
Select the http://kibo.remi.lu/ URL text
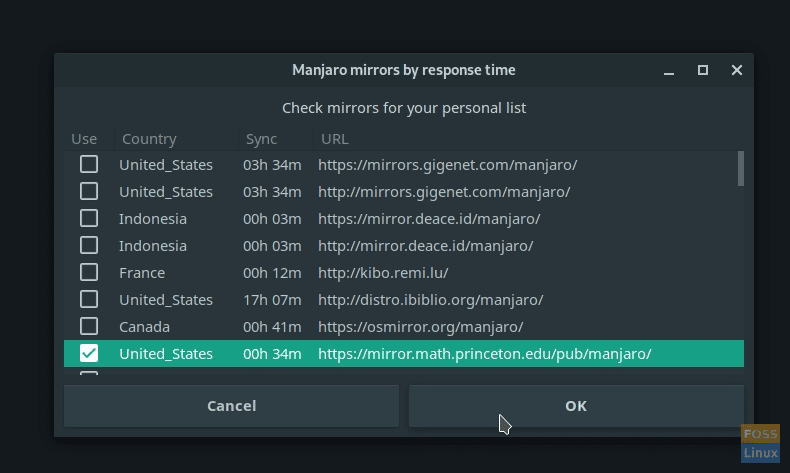coord(383,273)
